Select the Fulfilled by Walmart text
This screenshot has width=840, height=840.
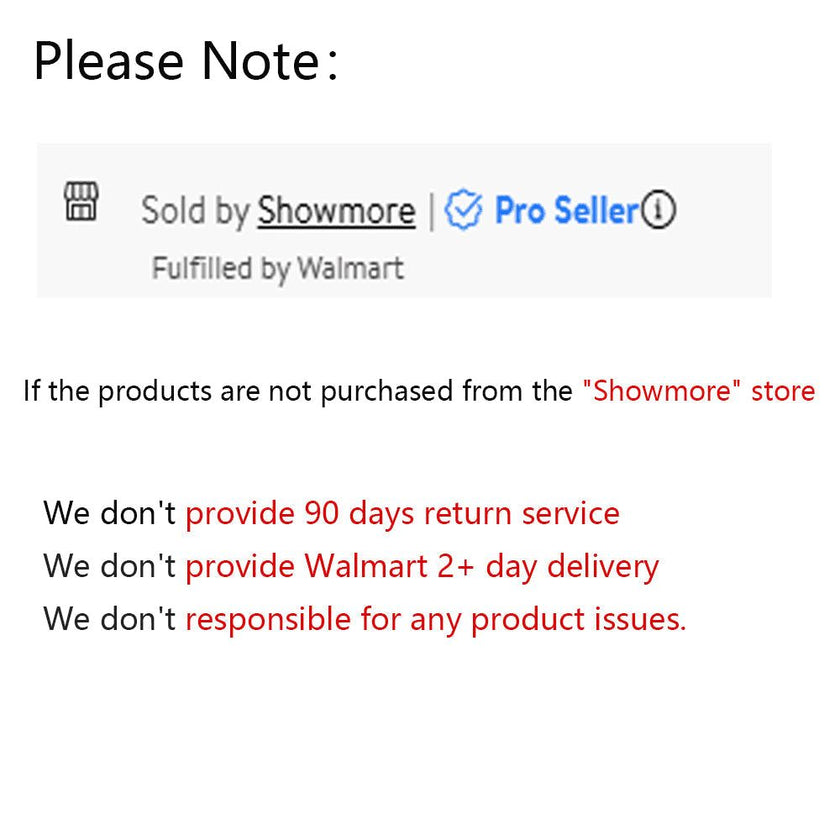[x=278, y=268]
